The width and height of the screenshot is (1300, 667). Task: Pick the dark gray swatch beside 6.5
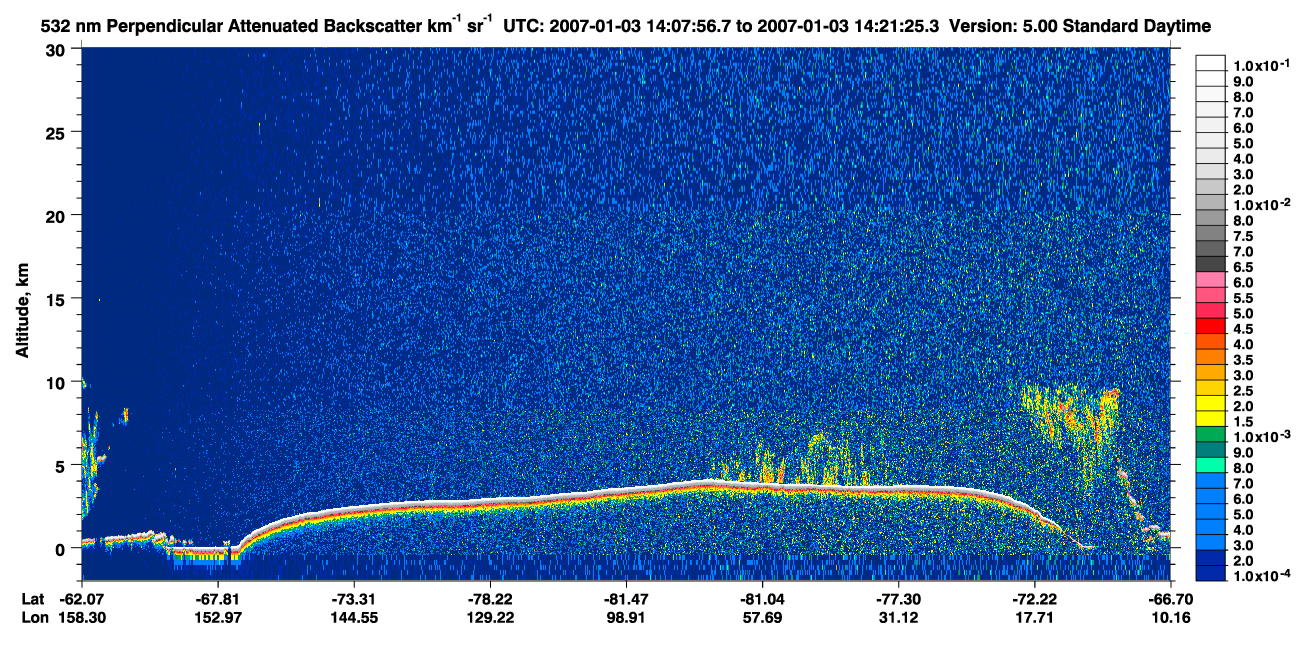pyautogui.click(x=1211, y=264)
